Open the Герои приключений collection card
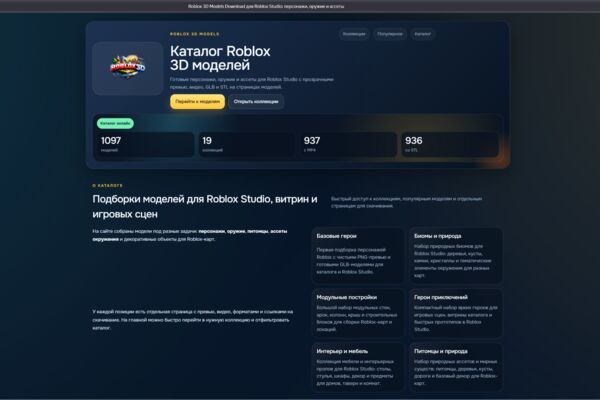This screenshot has height=400, width=600. tap(456, 313)
